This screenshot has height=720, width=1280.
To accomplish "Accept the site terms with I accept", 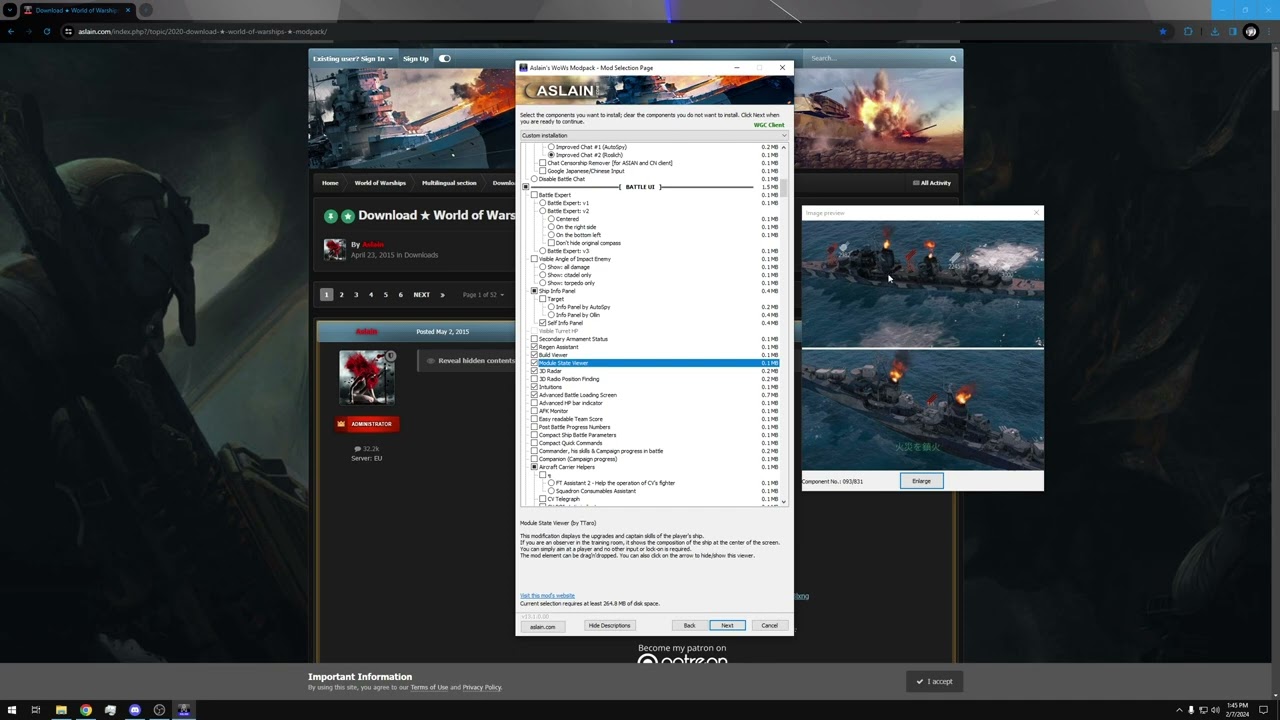I will point(935,682).
